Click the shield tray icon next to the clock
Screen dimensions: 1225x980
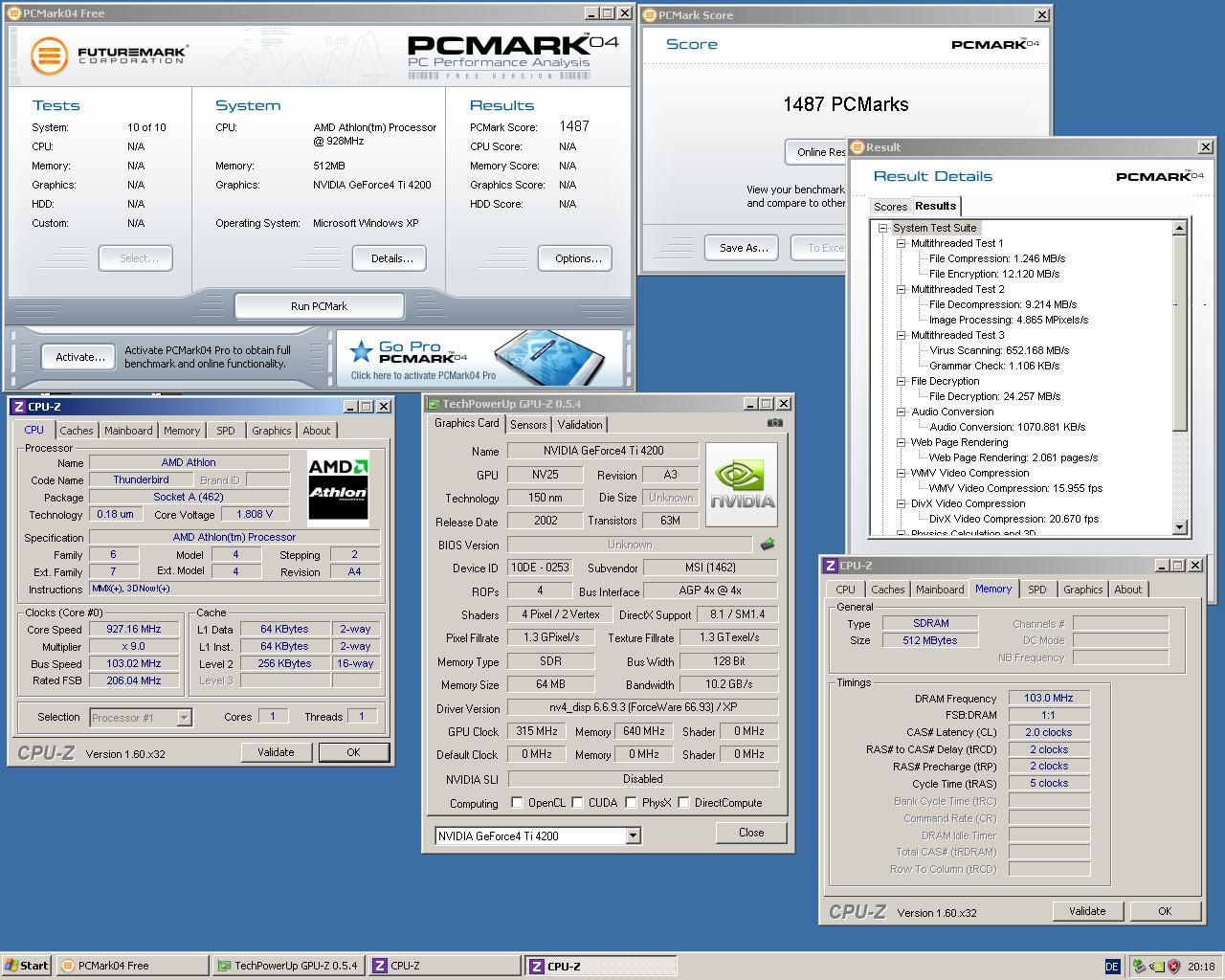pos(1174,967)
